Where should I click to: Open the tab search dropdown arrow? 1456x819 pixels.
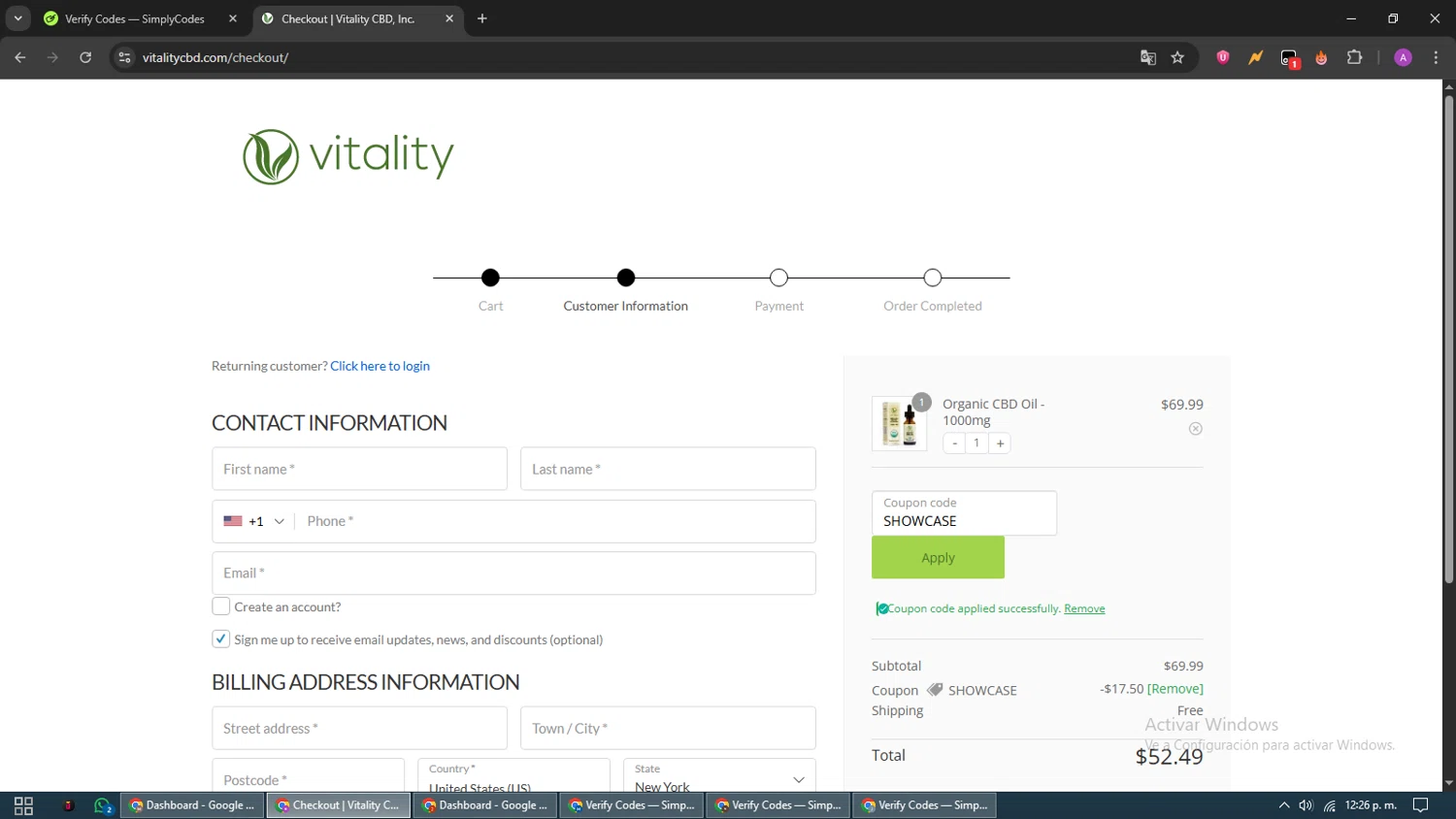tap(17, 18)
